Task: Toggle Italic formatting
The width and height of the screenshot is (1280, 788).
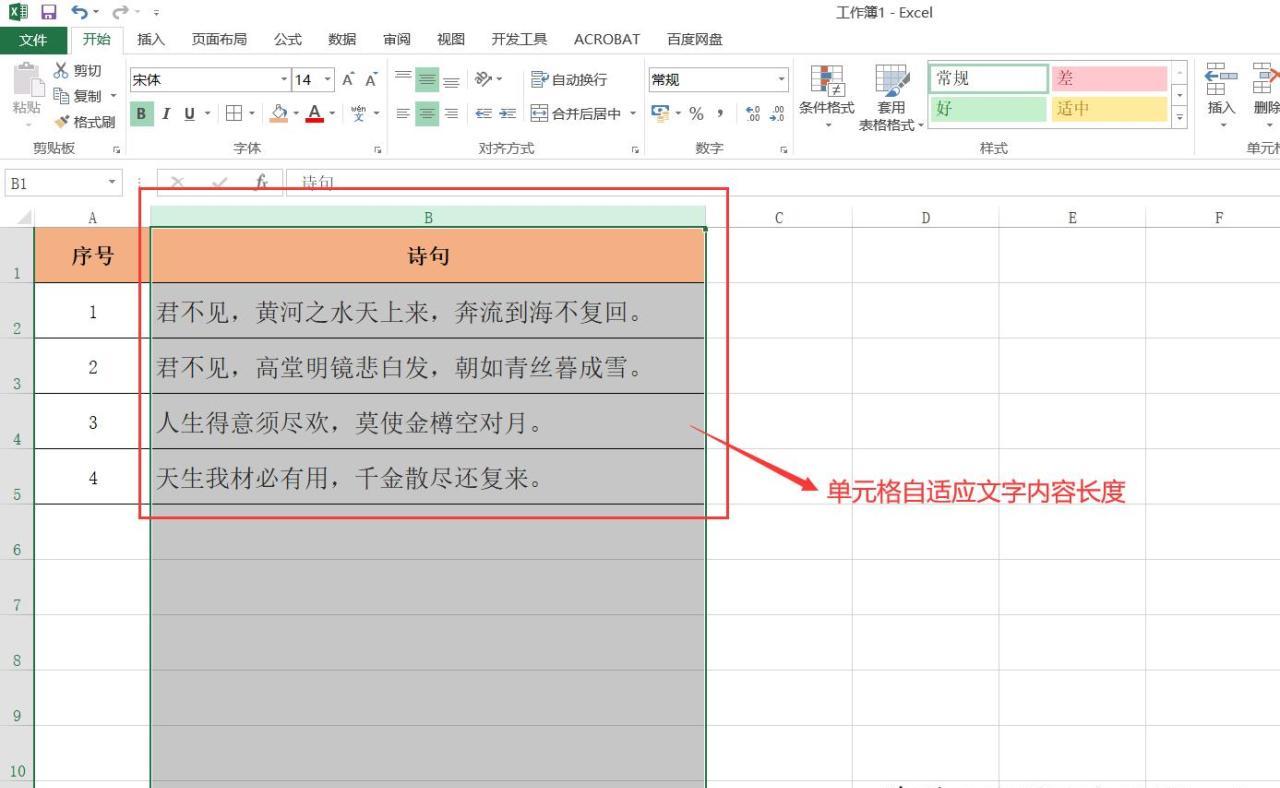Action: (x=166, y=113)
